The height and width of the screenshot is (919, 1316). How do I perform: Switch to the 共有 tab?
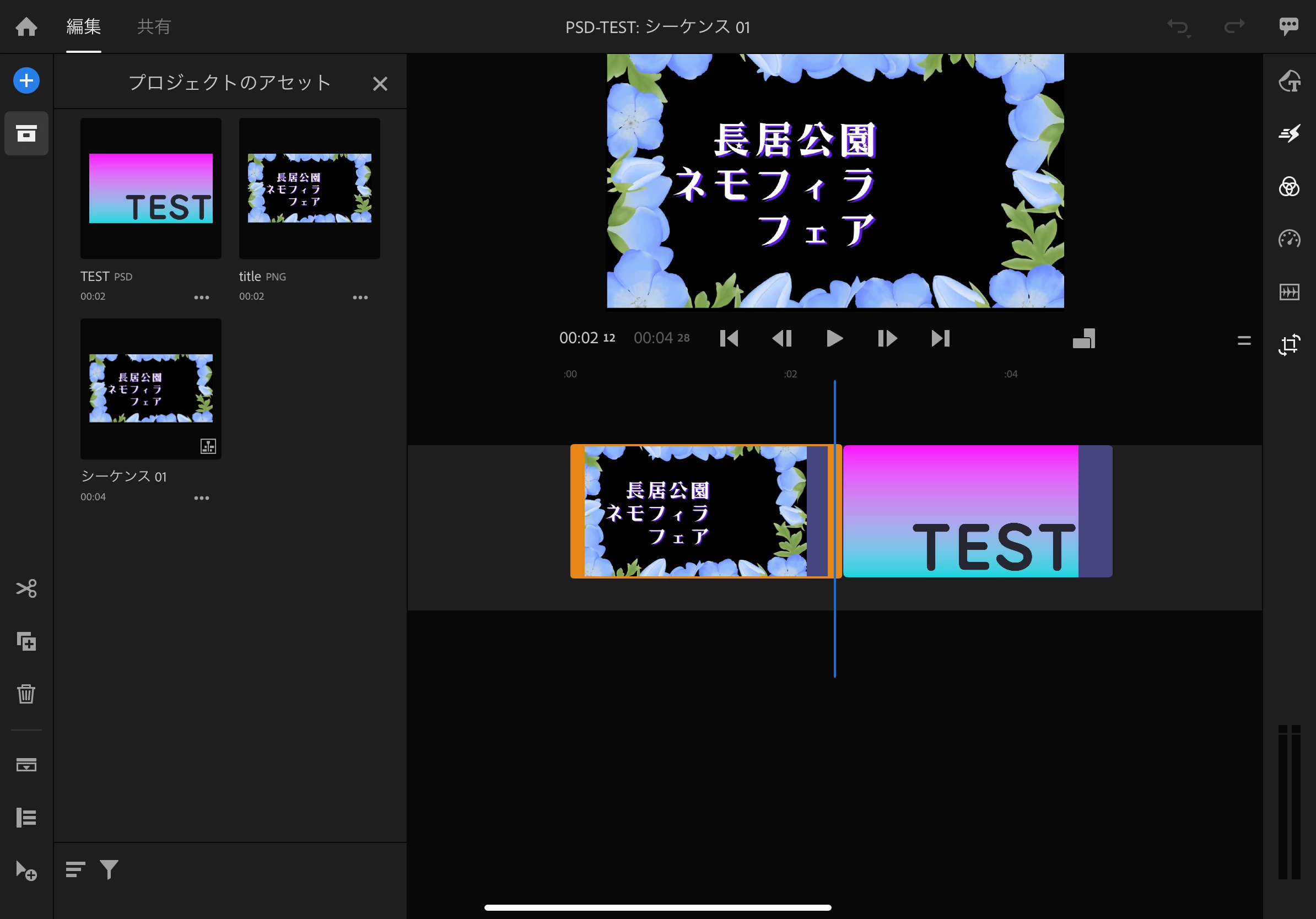[154, 26]
